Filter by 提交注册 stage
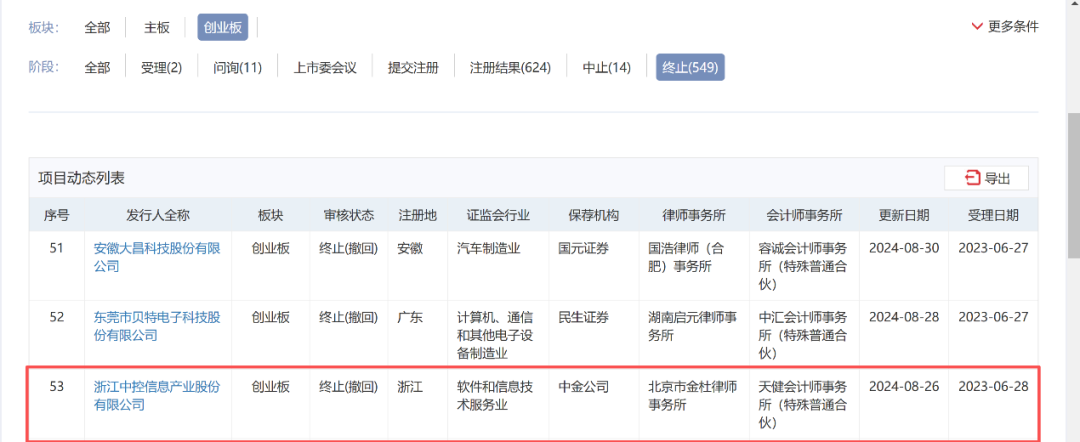This screenshot has height=442, width=1080. tap(413, 68)
